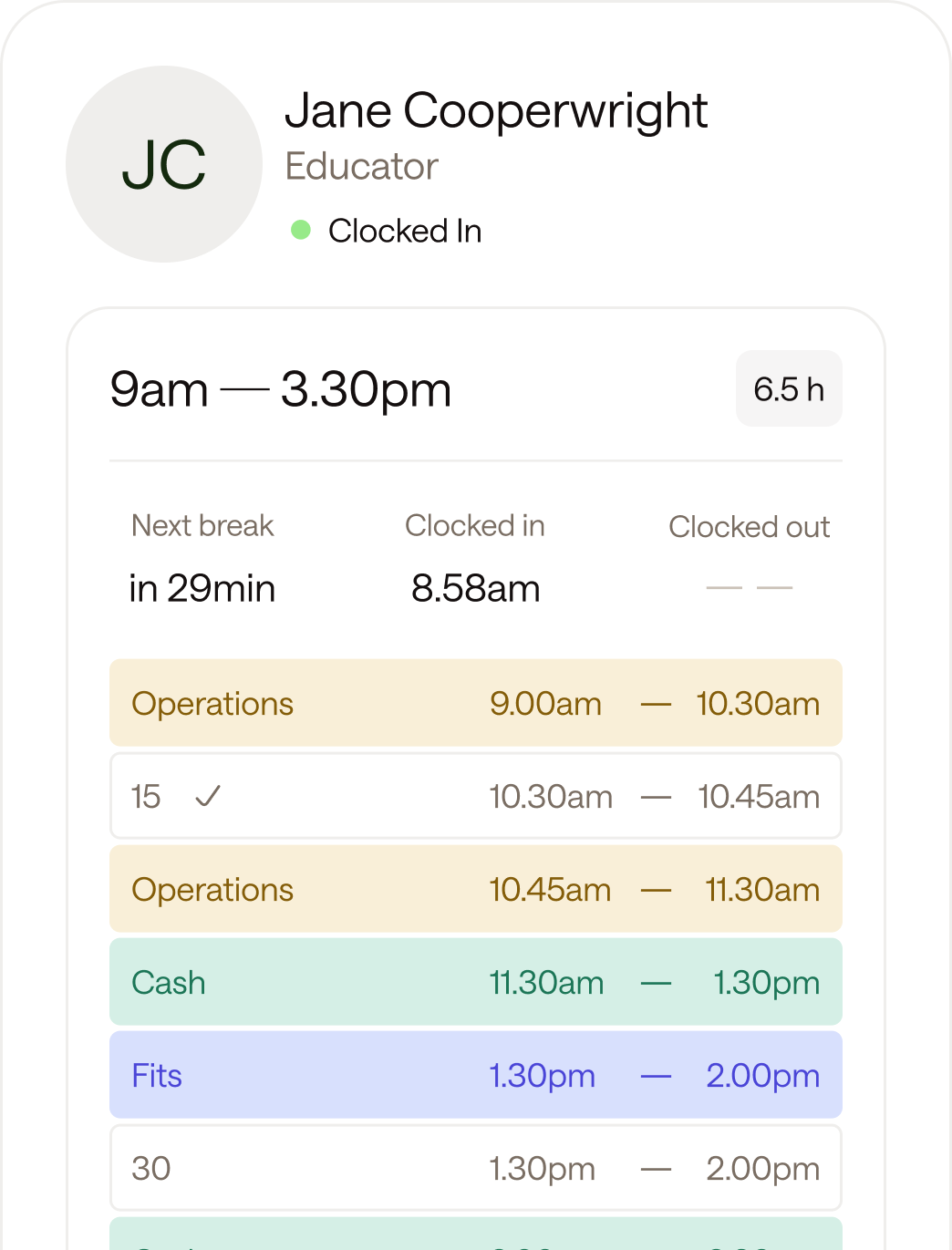952x1250 pixels.
Task: Click the checkmark on the 15 break row
Action: pyautogui.click(x=208, y=797)
